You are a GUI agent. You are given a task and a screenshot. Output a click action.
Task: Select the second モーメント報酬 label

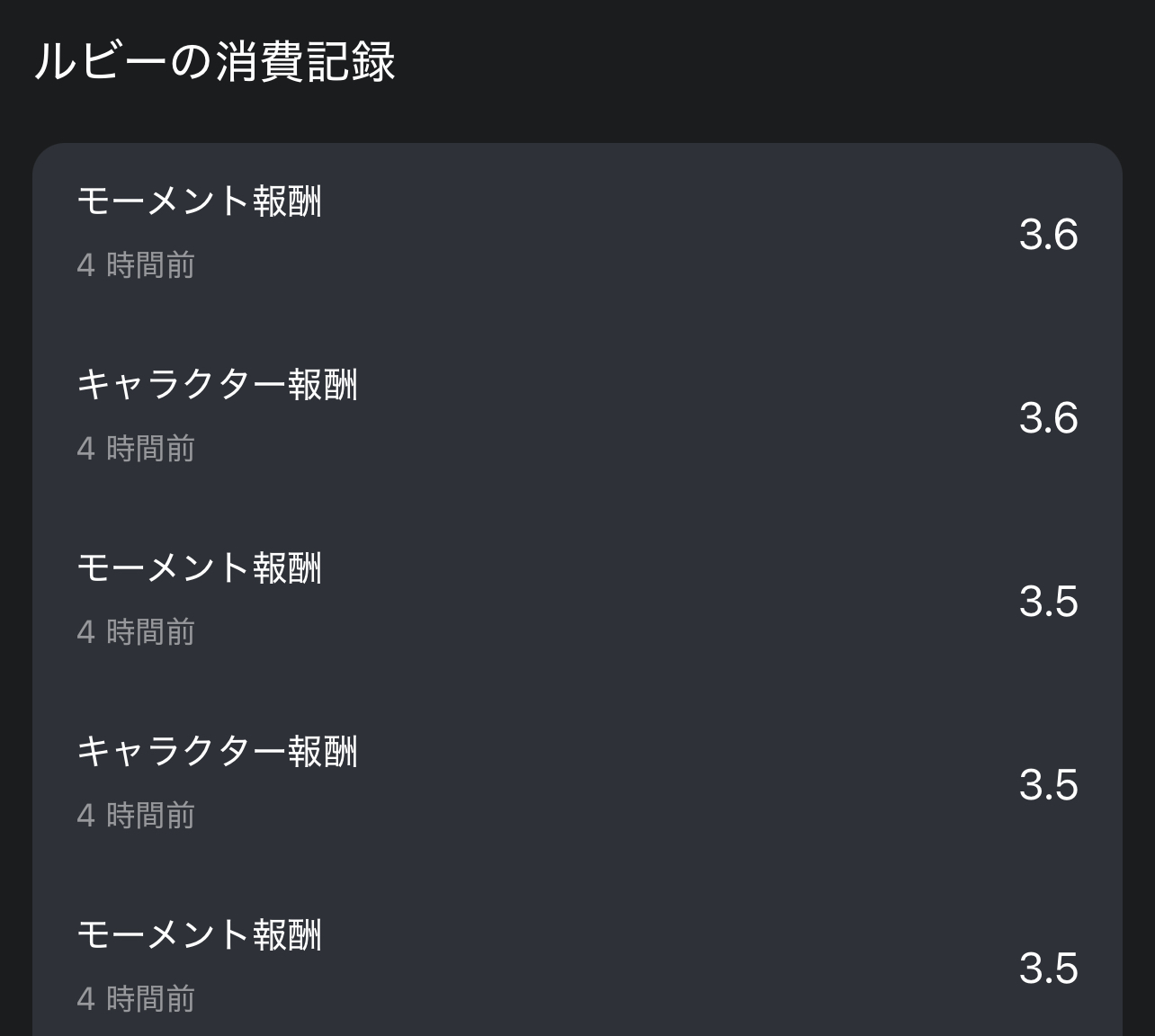point(199,567)
